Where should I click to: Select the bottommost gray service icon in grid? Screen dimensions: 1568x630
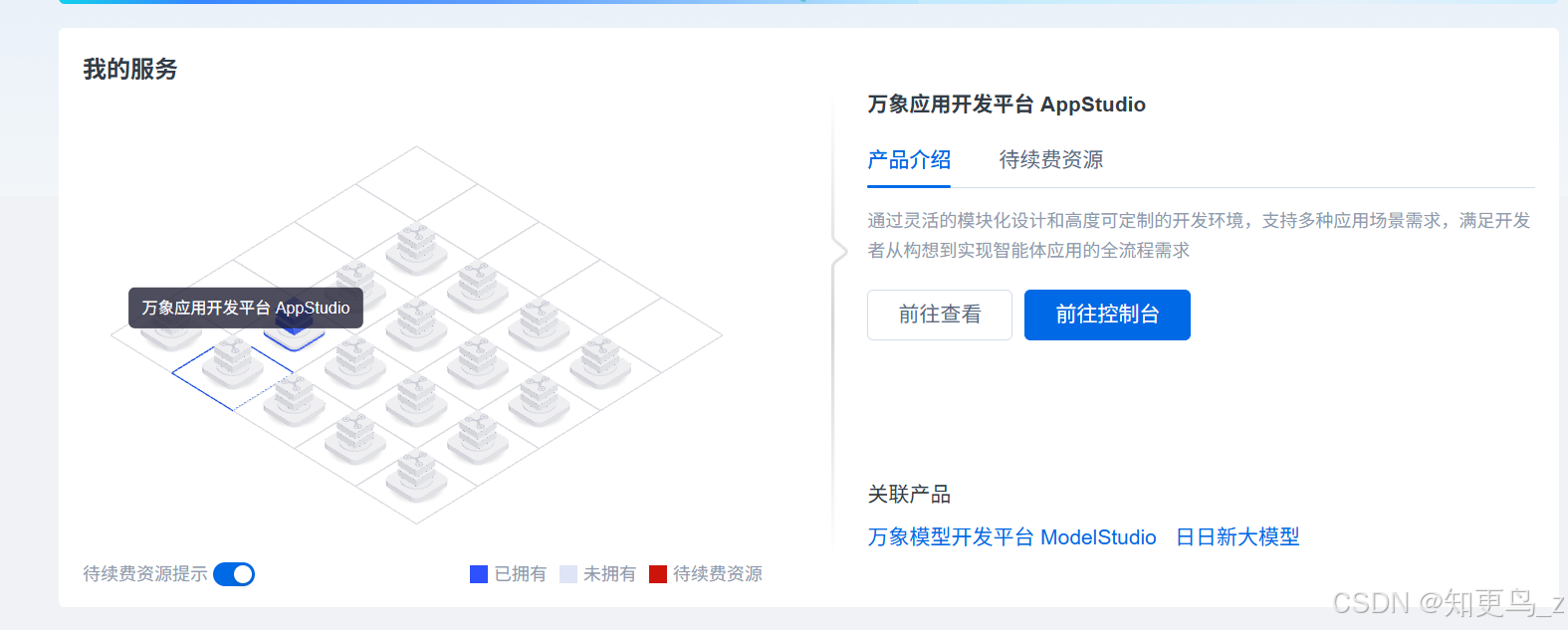(x=416, y=476)
